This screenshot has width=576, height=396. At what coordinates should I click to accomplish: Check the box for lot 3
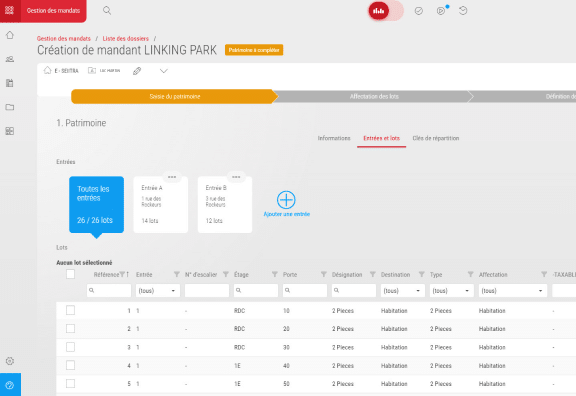(x=71, y=347)
